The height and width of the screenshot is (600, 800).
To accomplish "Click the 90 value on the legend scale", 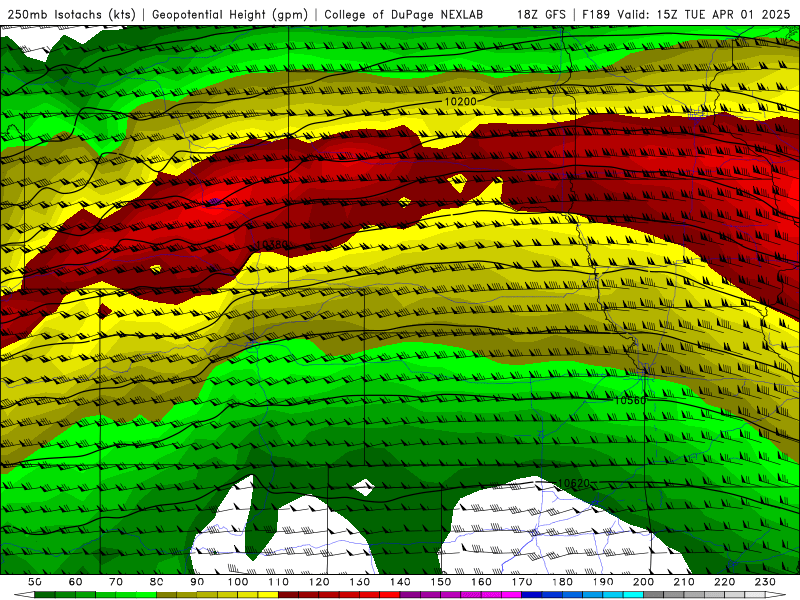I will (x=197, y=582).
